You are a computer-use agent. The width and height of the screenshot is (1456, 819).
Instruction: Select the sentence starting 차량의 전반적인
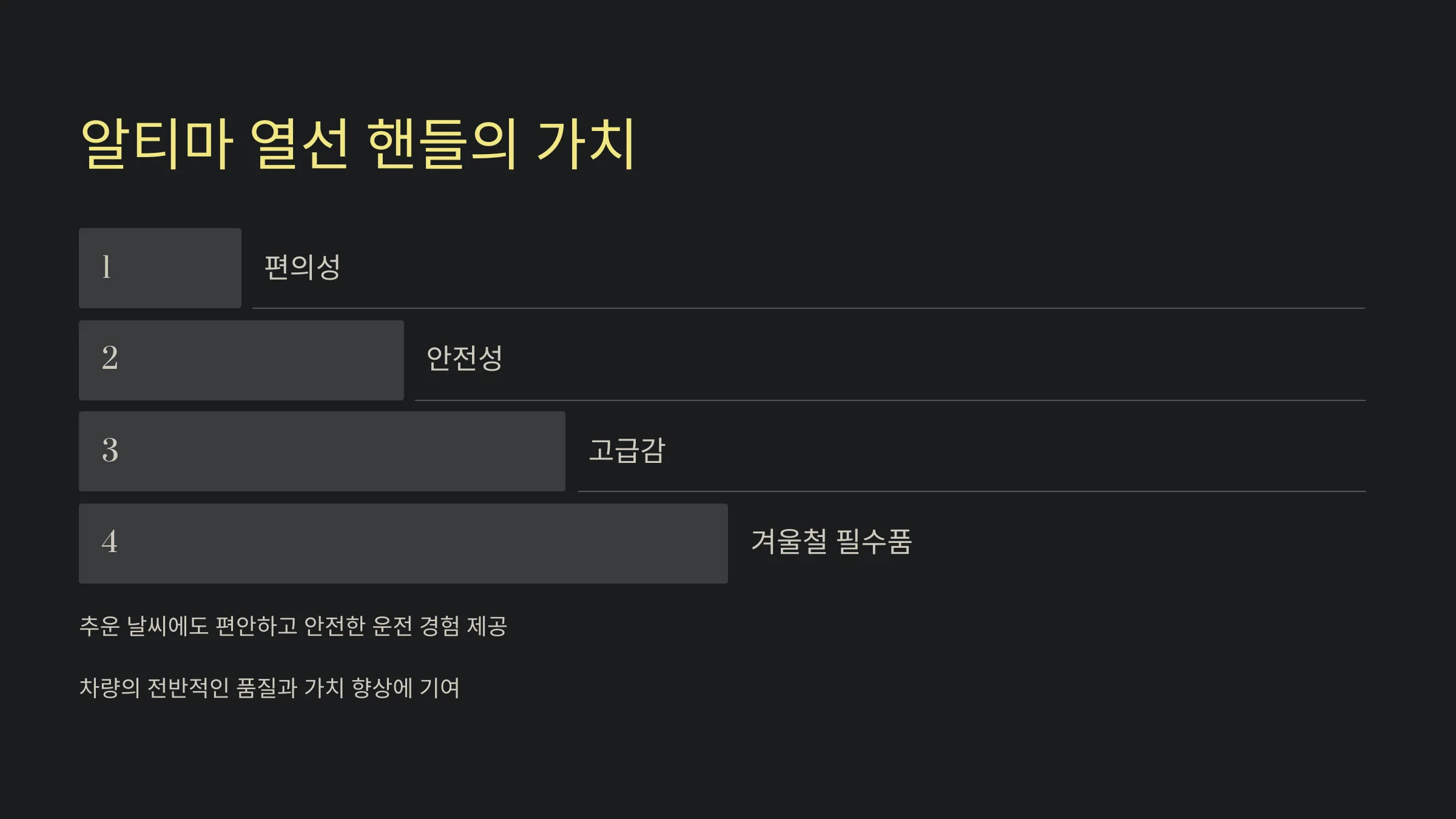click(269, 688)
